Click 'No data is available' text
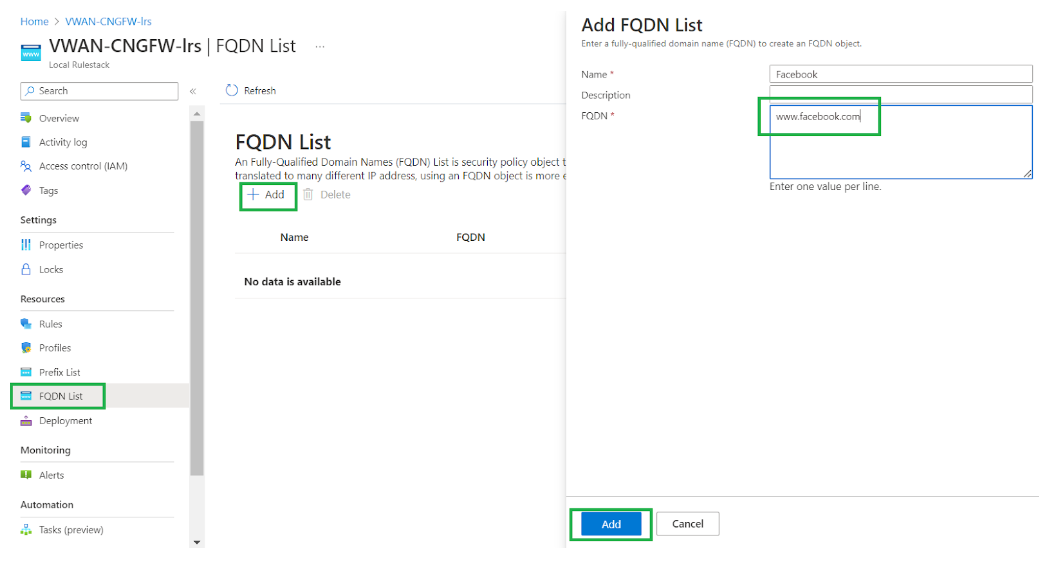This screenshot has width=1055, height=562. coord(292,281)
